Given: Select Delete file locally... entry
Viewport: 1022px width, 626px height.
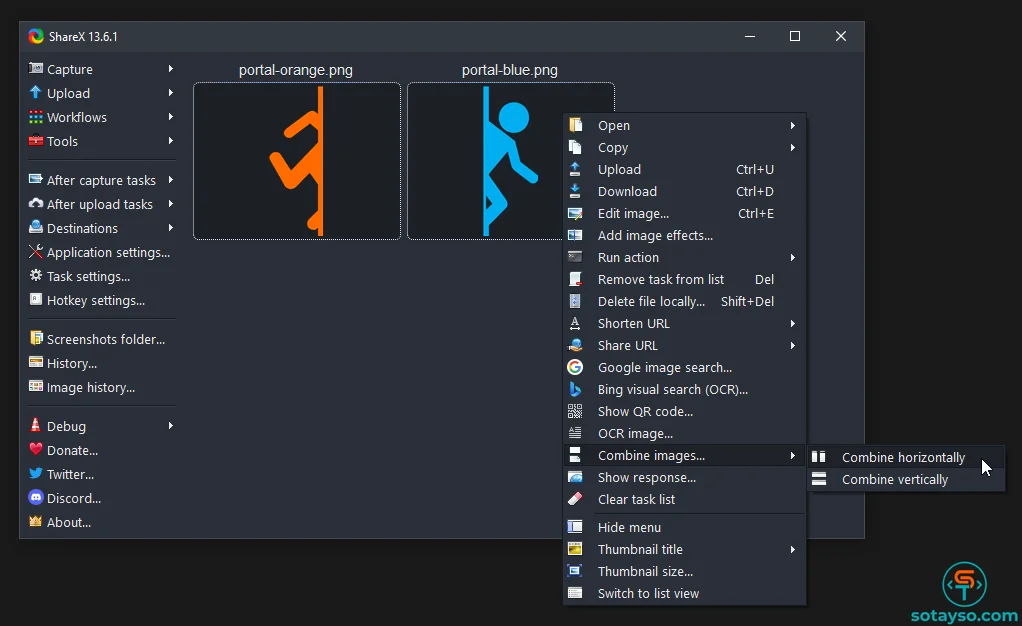Looking at the screenshot, I should [x=684, y=301].
